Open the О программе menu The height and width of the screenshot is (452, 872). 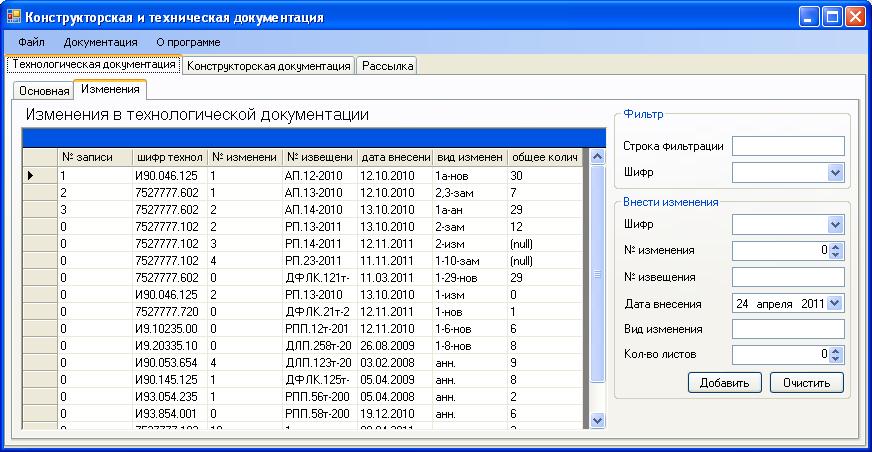coord(188,42)
